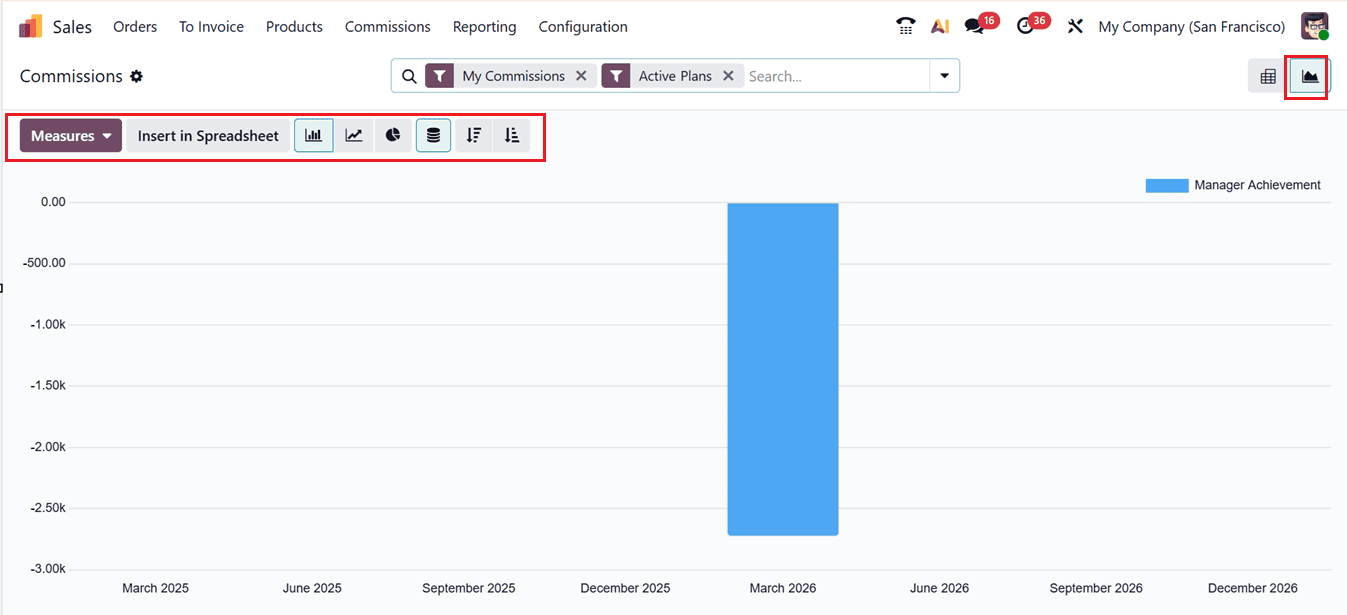This screenshot has width=1347, height=615.
Task: Sort bars in ascending order
Action: [511, 135]
